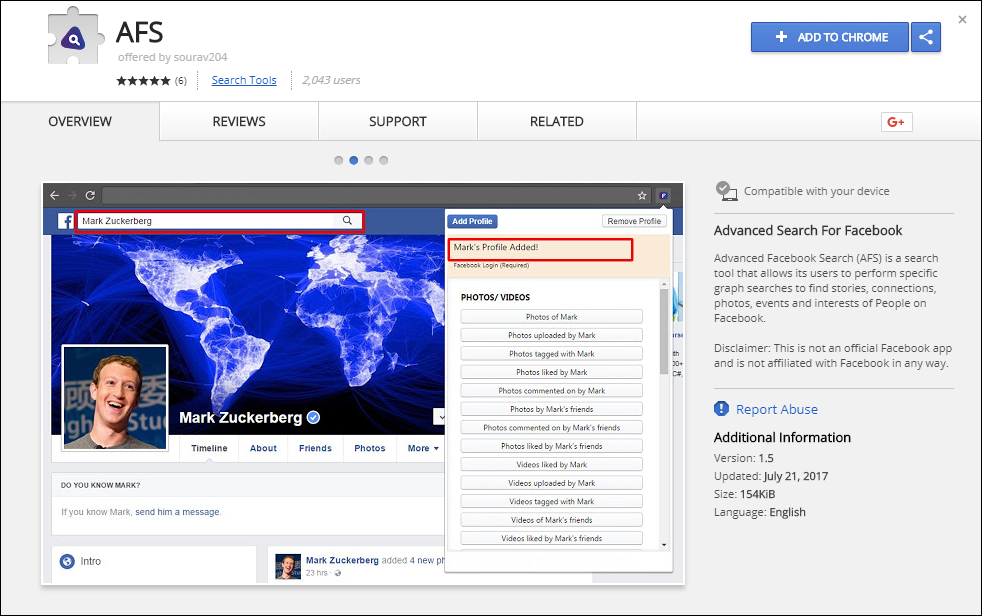982x616 pixels.
Task: Click the browser forward arrow in preview
Action: (72, 195)
